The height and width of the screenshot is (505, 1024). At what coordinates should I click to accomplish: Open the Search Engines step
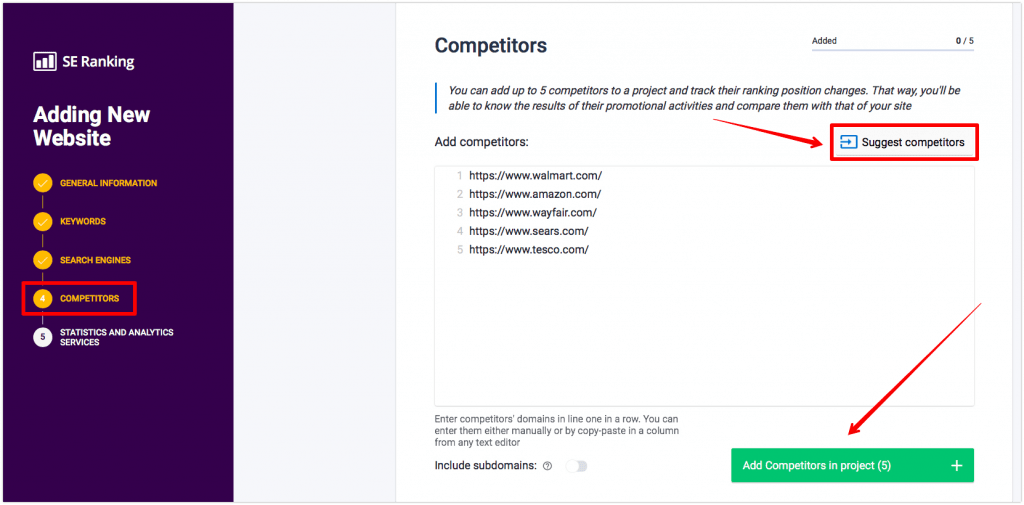95,261
